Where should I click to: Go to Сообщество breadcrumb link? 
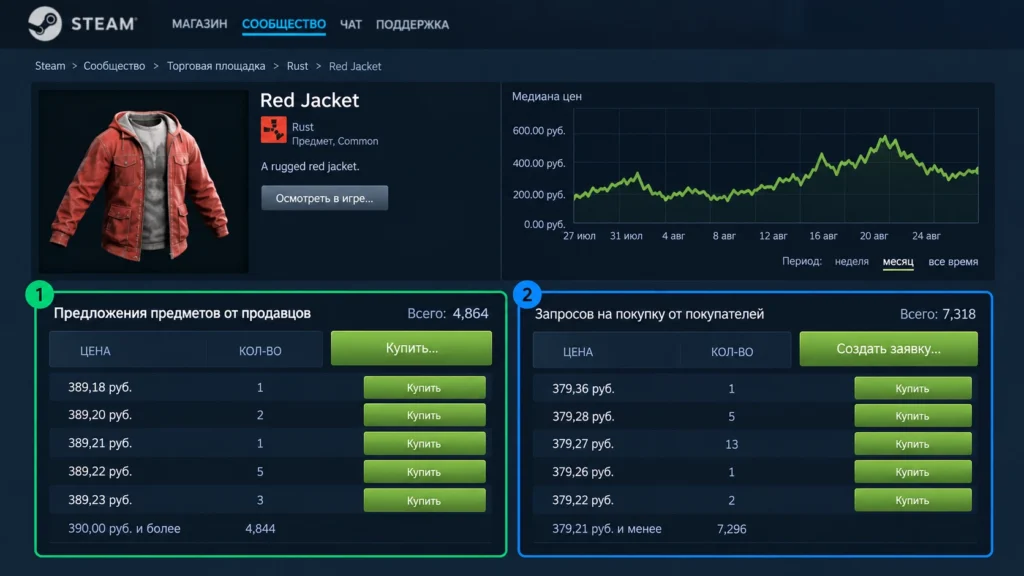114,66
